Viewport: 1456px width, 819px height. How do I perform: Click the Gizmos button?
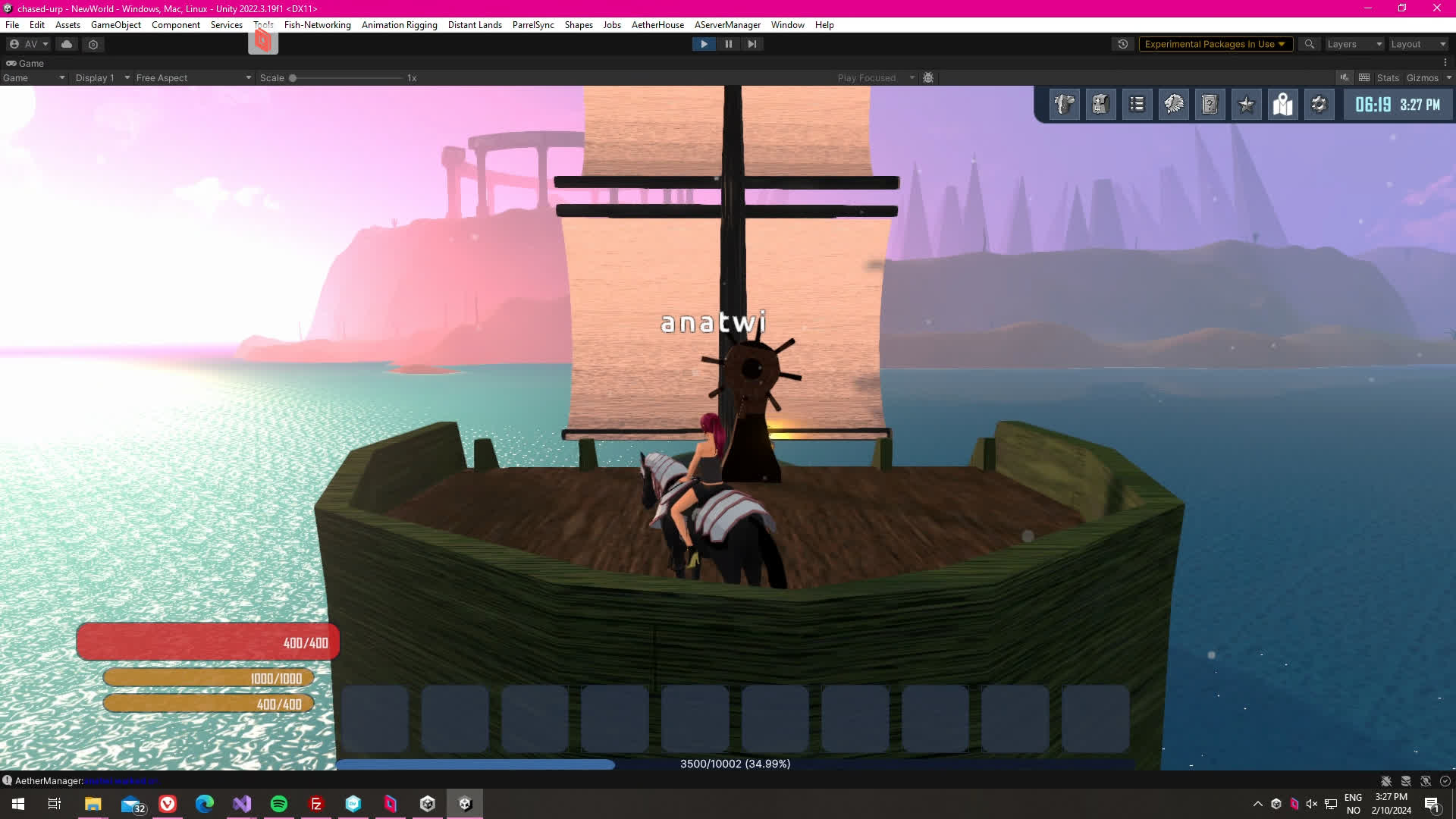[1422, 78]
